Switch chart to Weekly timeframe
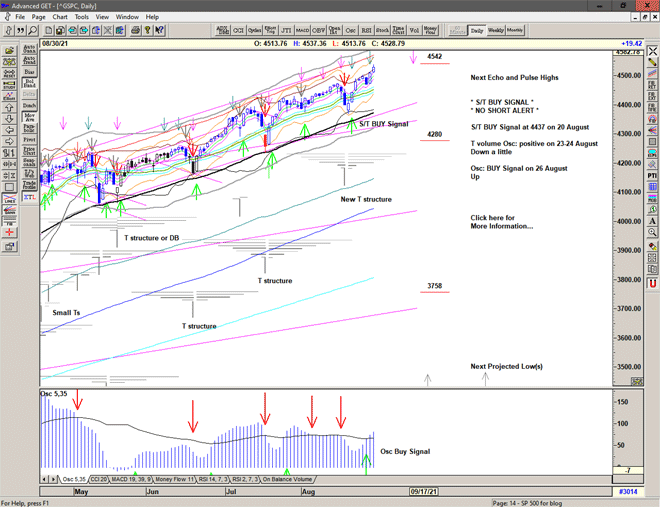This screenshot has height=507, width=660. [496, 30]
